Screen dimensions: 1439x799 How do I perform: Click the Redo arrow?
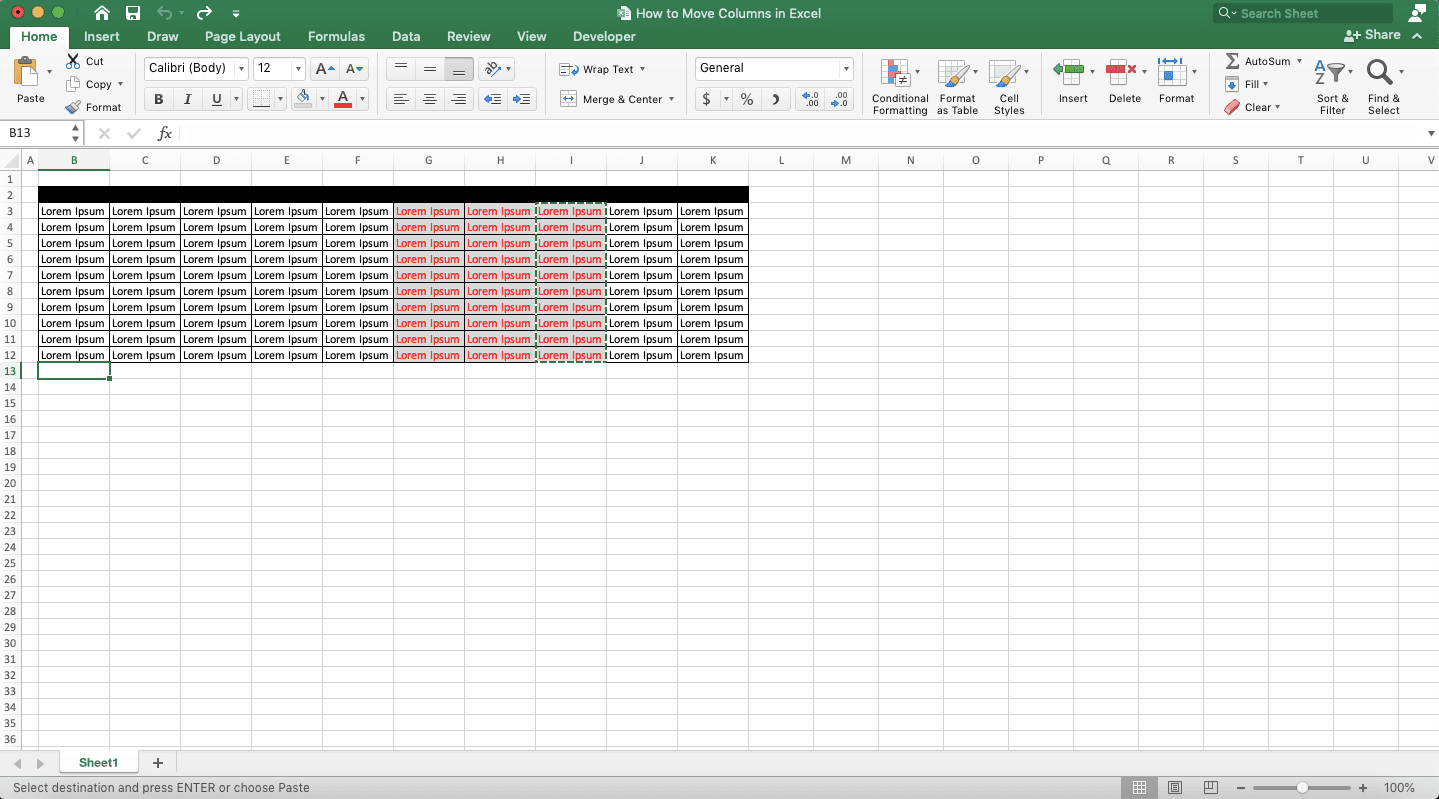click(x=204, y=13)
